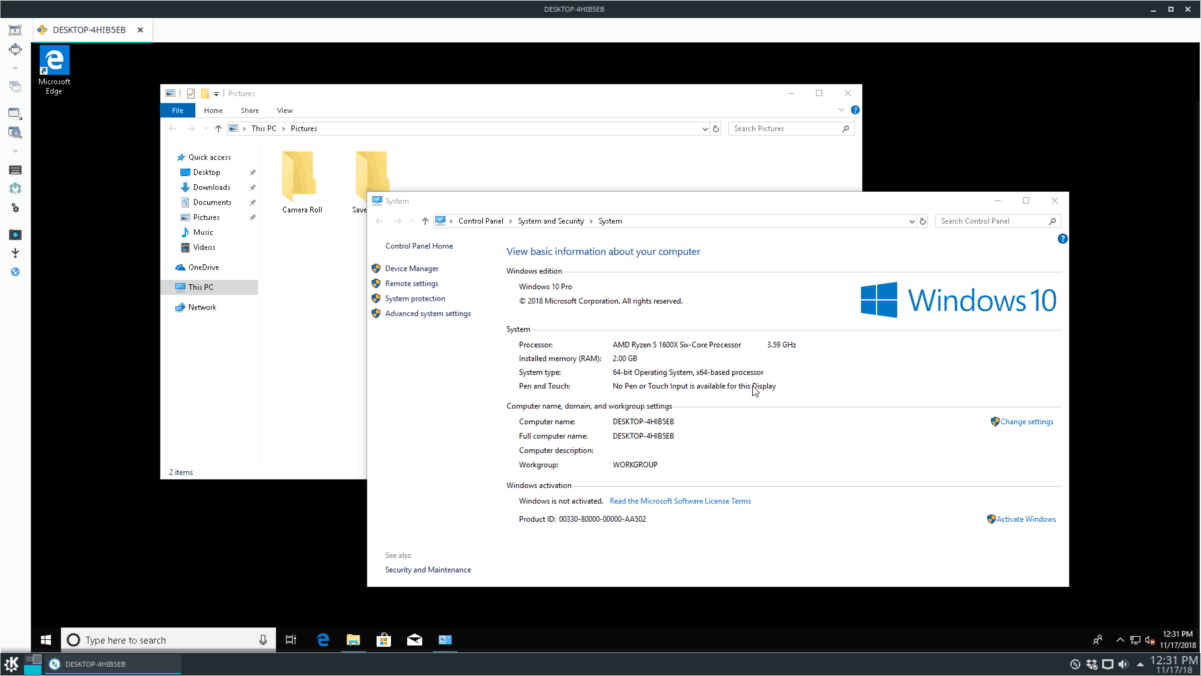Click the Windows Start button

pos(46,640)
